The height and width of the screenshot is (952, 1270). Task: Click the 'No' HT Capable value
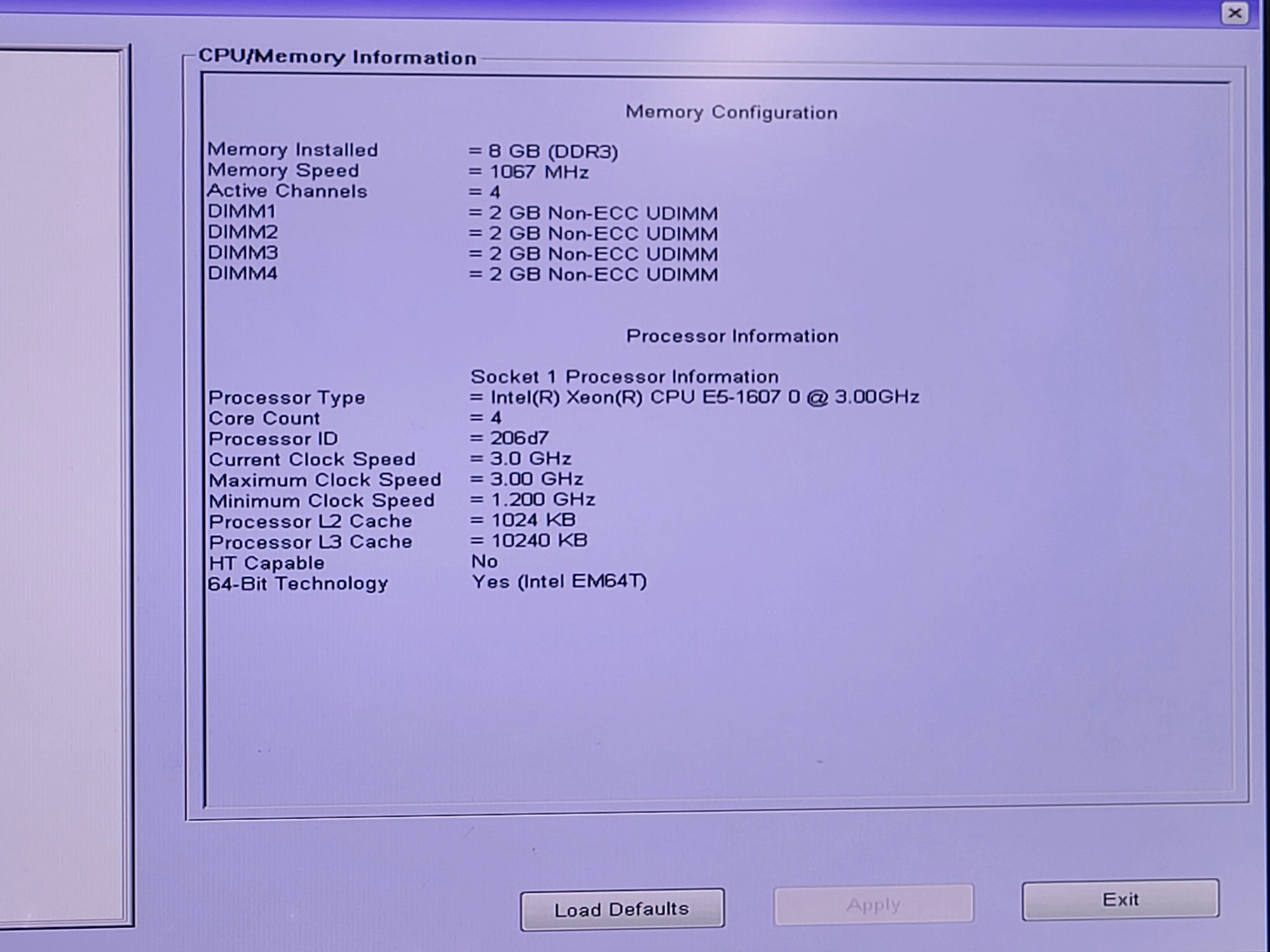tap(485, 561)
